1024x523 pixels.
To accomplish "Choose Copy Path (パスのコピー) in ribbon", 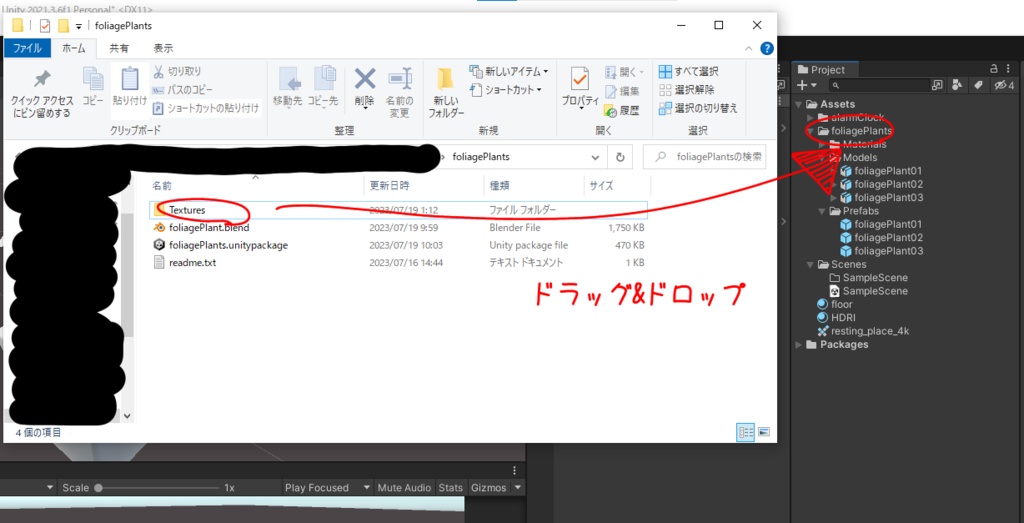I will (x=182, y=89).
